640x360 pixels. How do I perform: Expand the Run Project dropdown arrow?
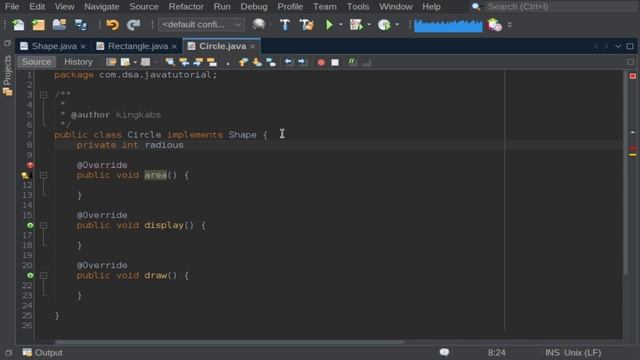pyautogui.click(x=341, y=25)
